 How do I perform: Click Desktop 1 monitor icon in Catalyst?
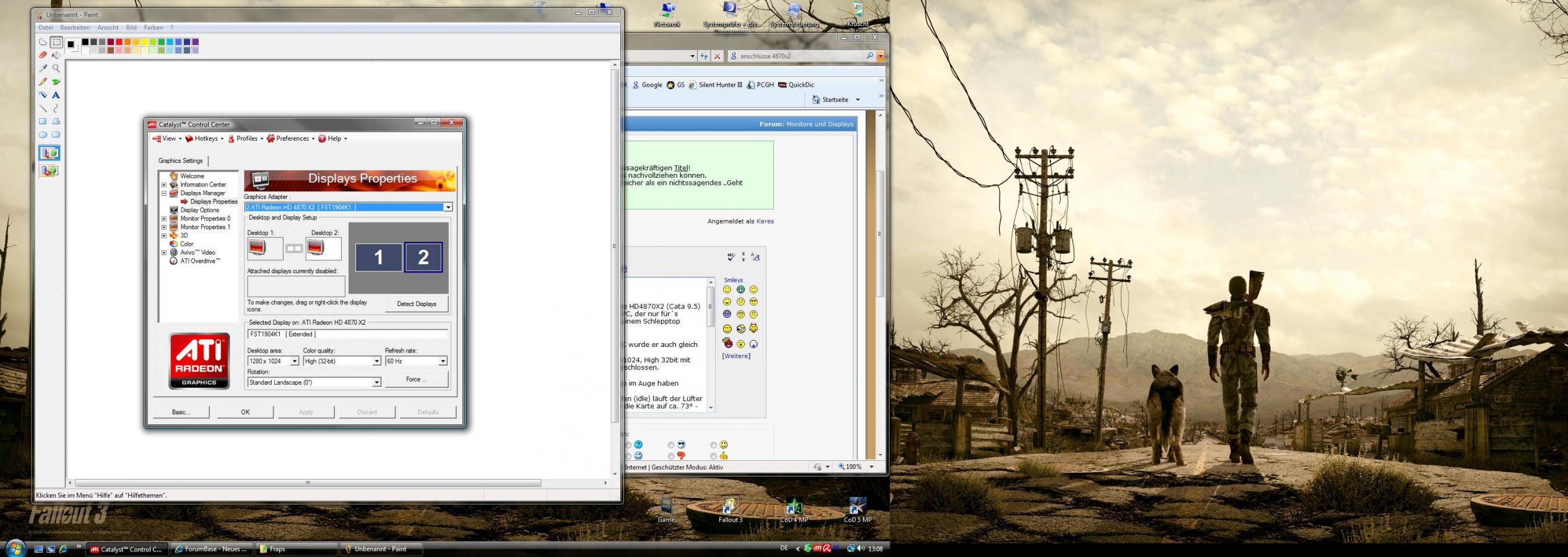coord(258,248)
